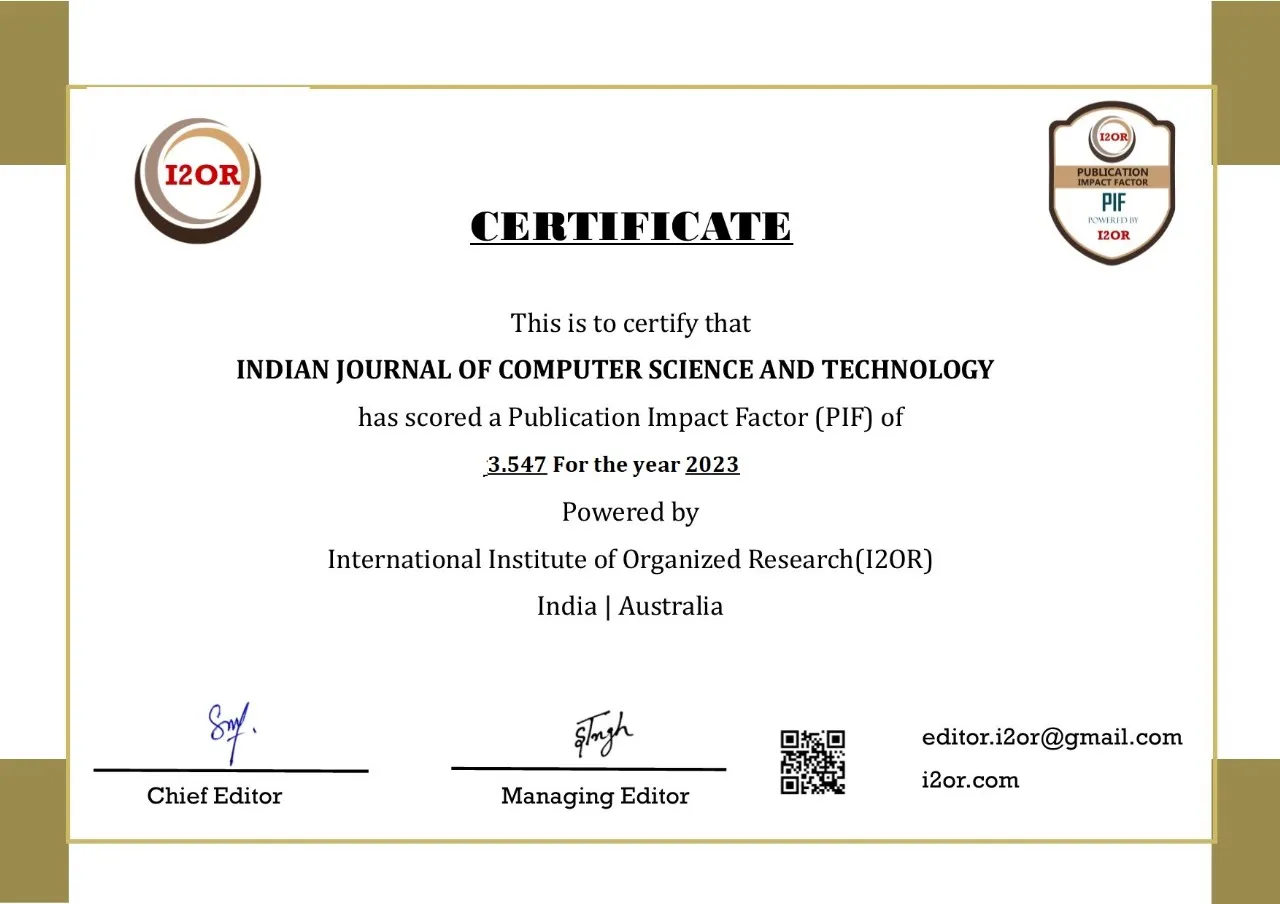Viewport: 1280px width, 904px height.
Task: Click the CERTIFICATE heading
Action: (x=631, y=227)
